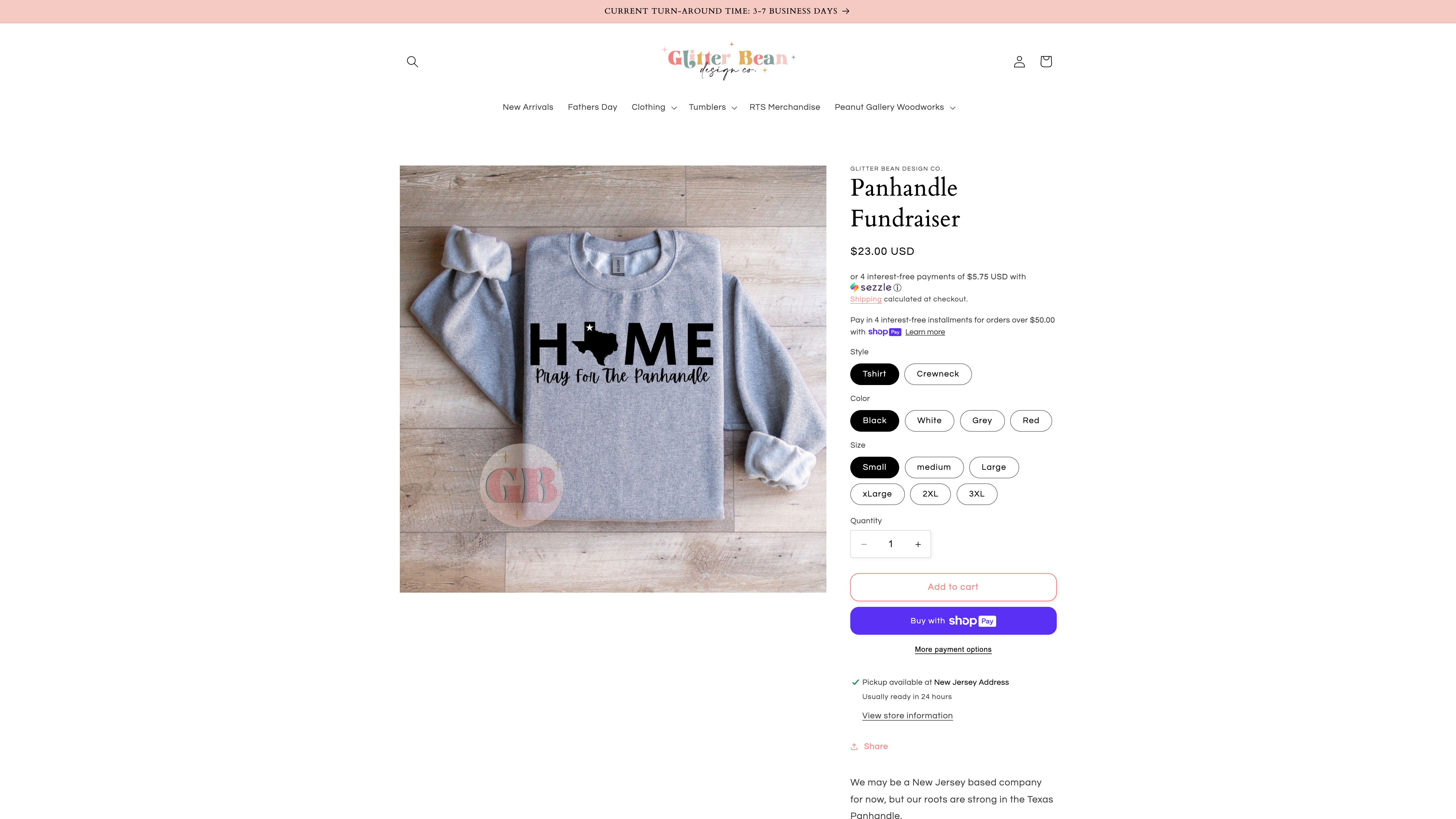Expand the Tumblers menu dropdown
Image resolution: width=1456 pixels, height=819 pixels.
point(713,107)
